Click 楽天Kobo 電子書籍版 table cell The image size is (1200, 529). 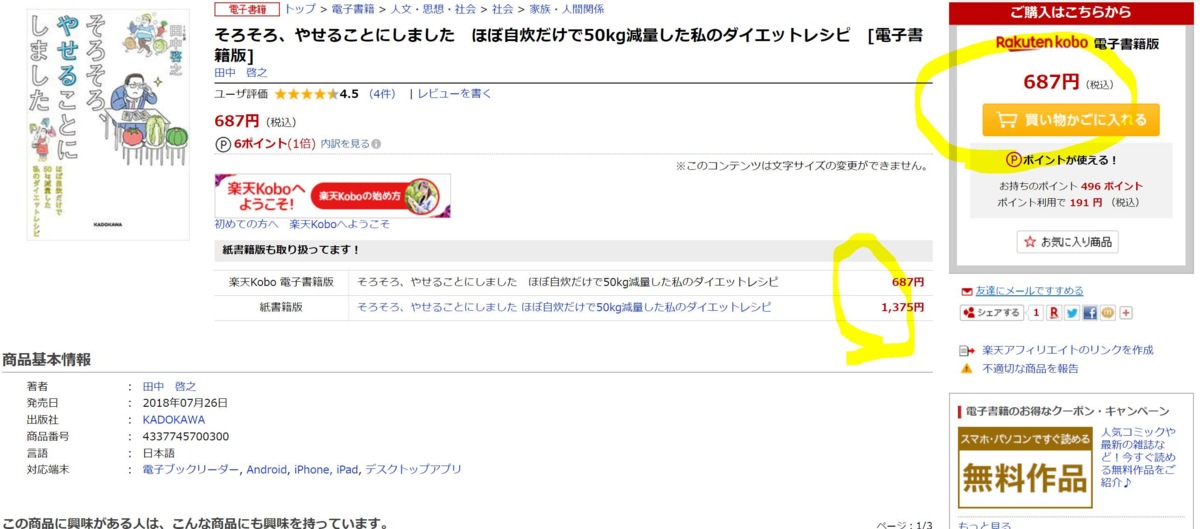[x=281, y=282]
